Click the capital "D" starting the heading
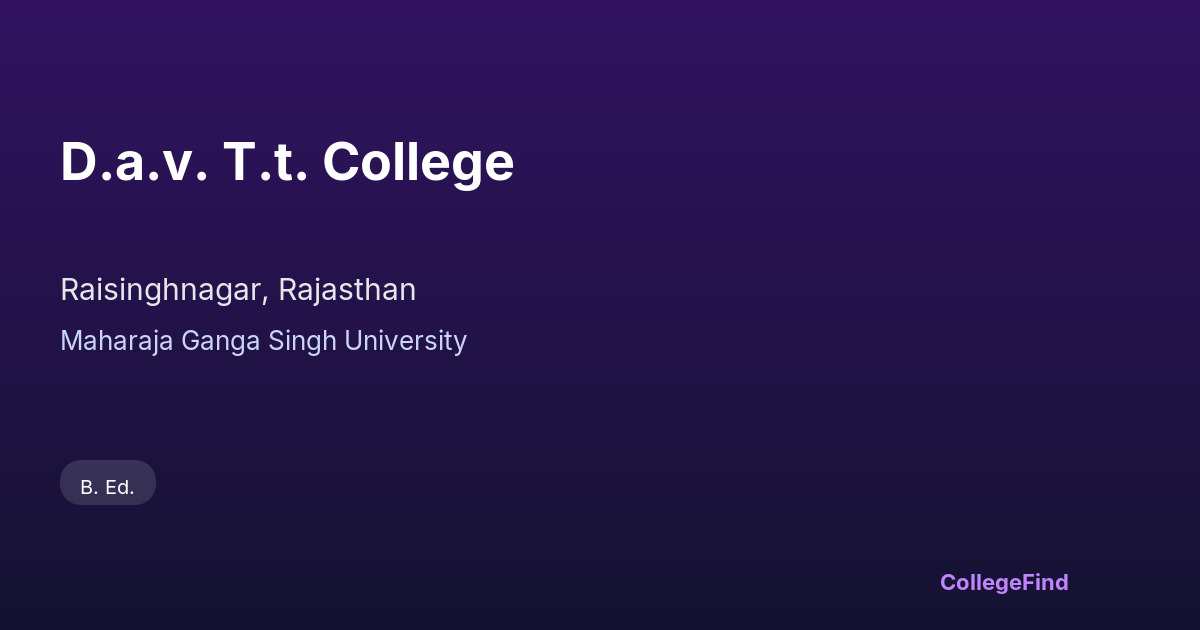 point(77,162)
